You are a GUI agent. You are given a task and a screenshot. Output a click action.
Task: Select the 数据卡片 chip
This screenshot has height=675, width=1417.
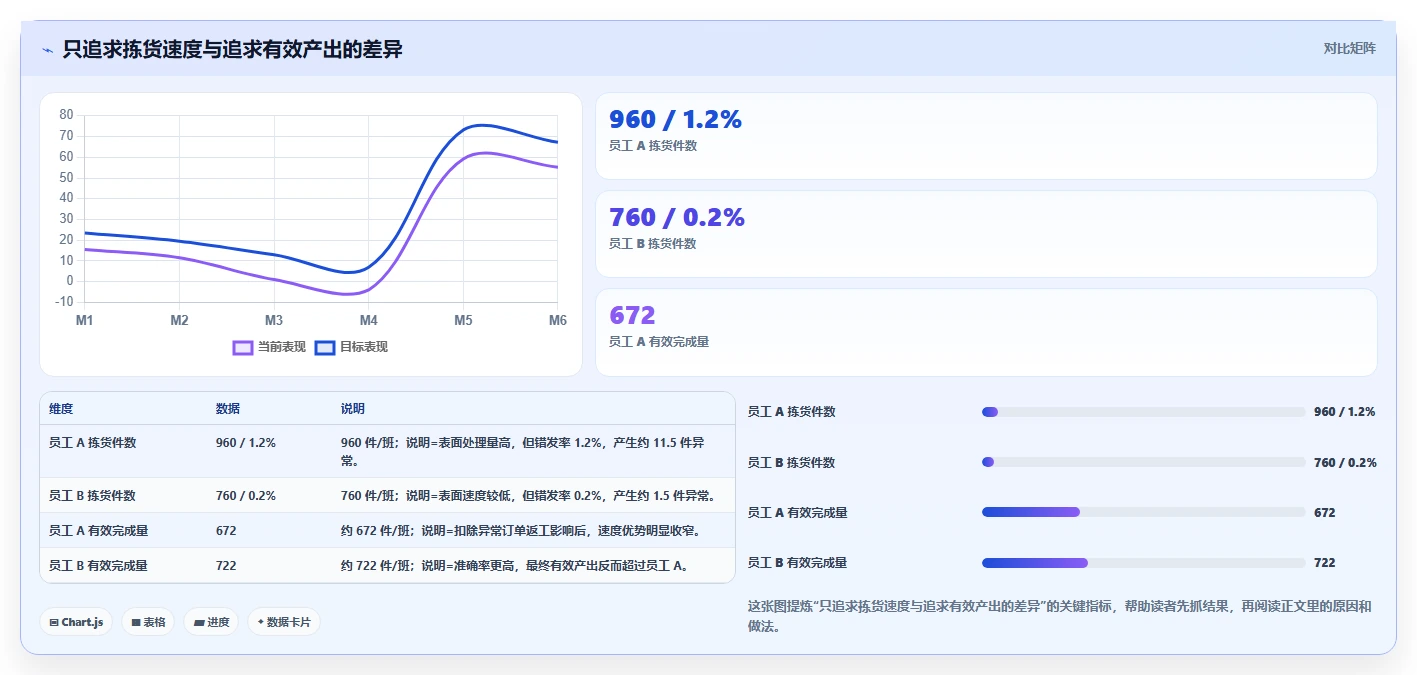click(284, 622)
